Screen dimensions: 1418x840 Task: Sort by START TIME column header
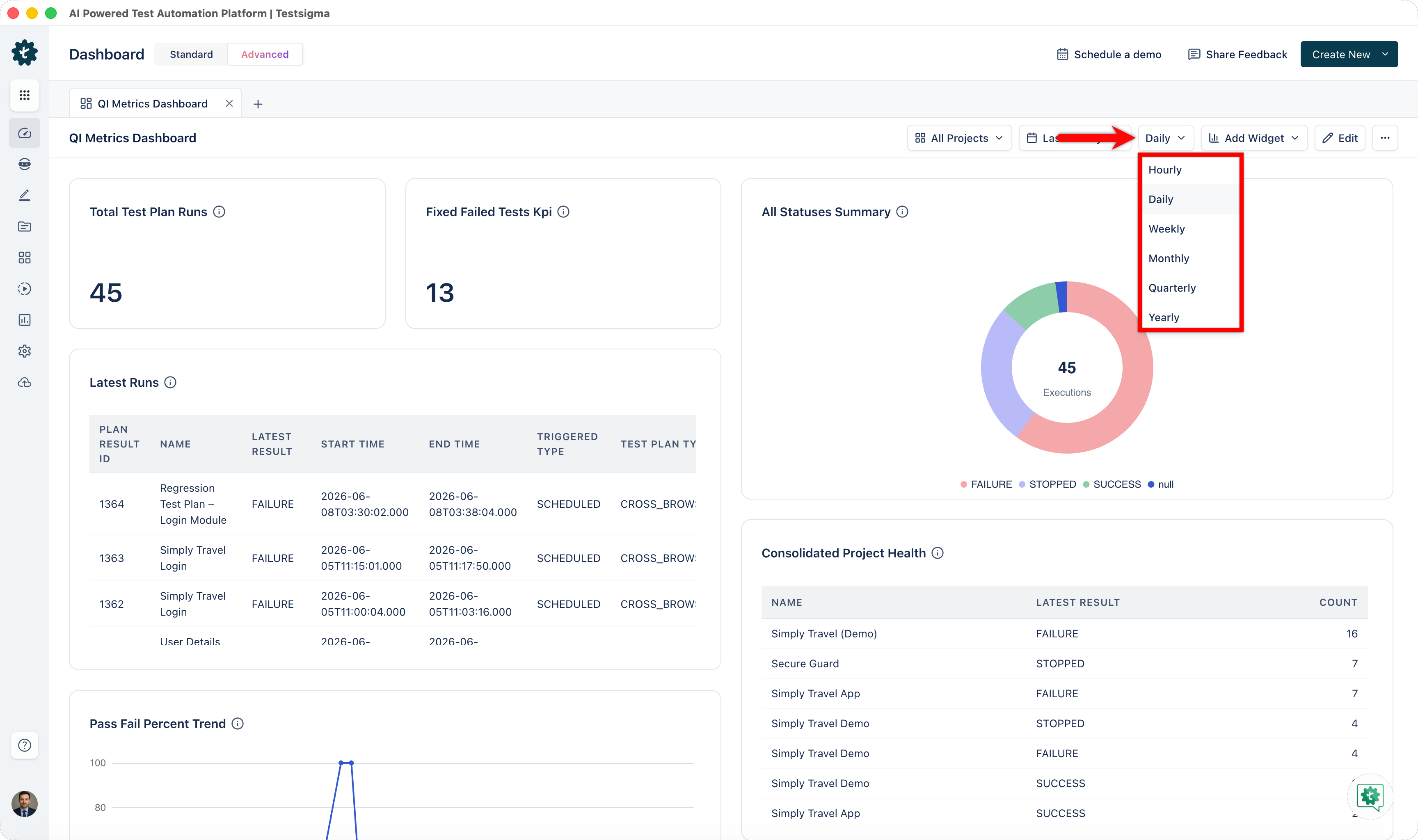pyautogui.click(x=353, y=444)
